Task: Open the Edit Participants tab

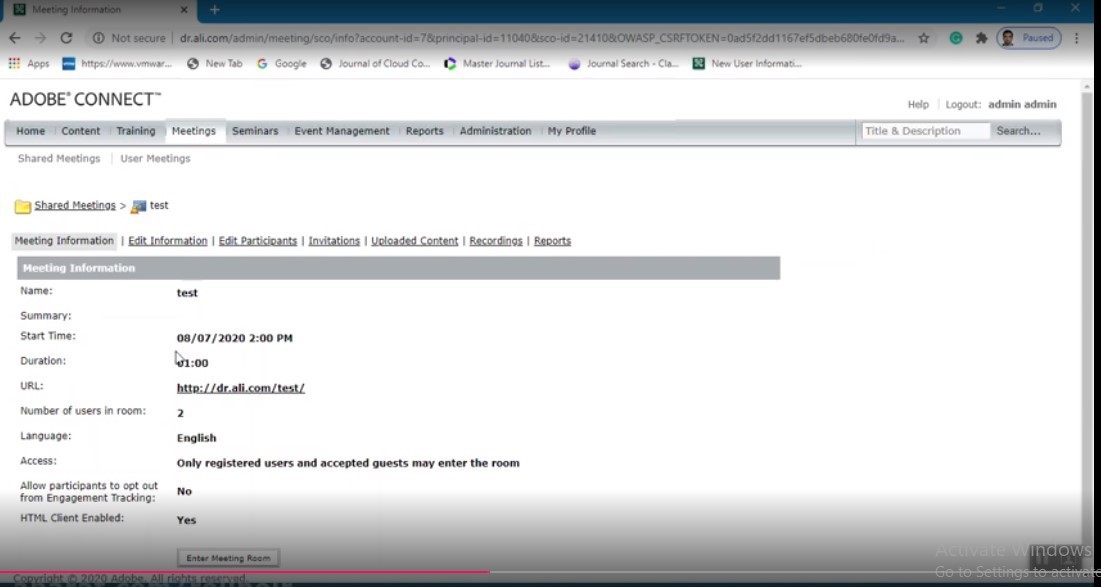Action: pyautogui.click(x=258, y=241)
